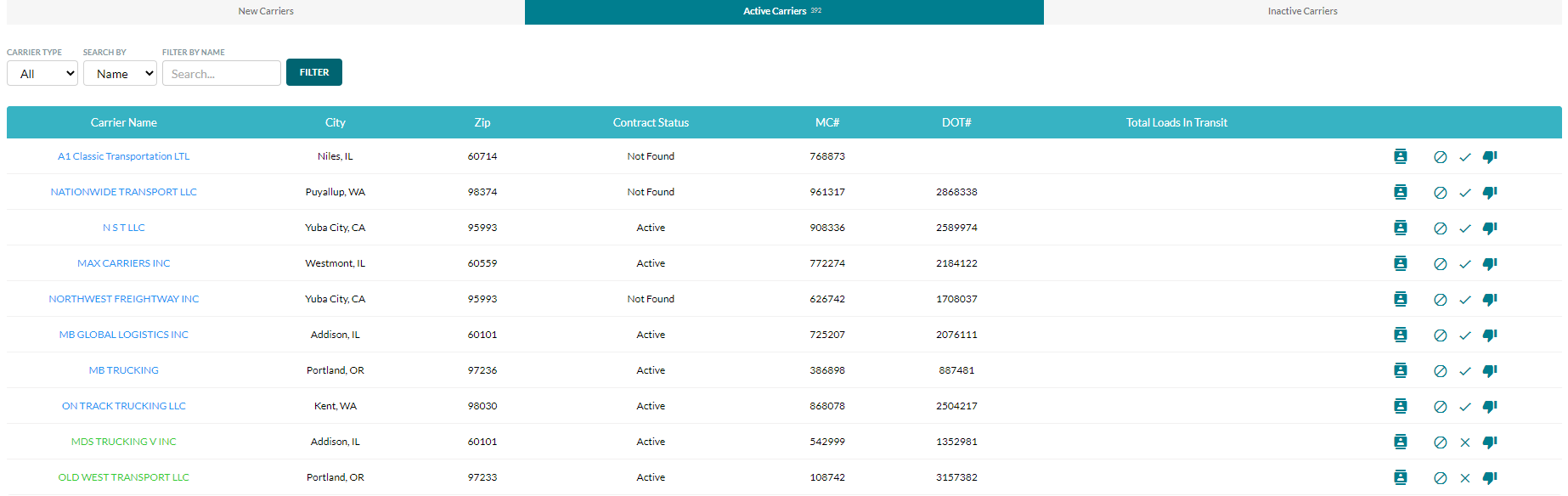
Task: Focus the Filter By Name search field
Action: tap(222, 73)
